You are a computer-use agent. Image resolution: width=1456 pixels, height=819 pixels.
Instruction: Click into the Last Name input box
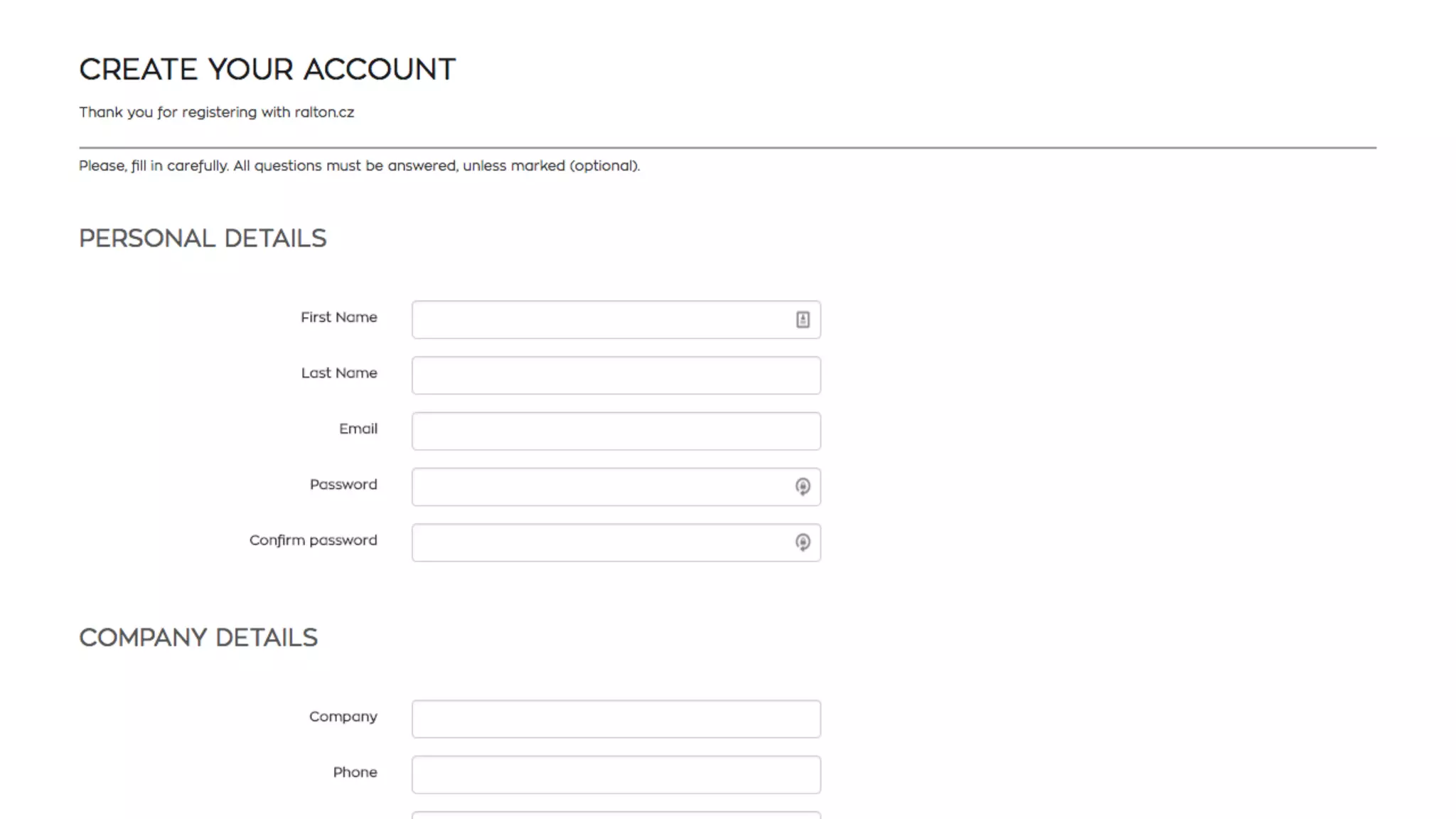[616, 375]
